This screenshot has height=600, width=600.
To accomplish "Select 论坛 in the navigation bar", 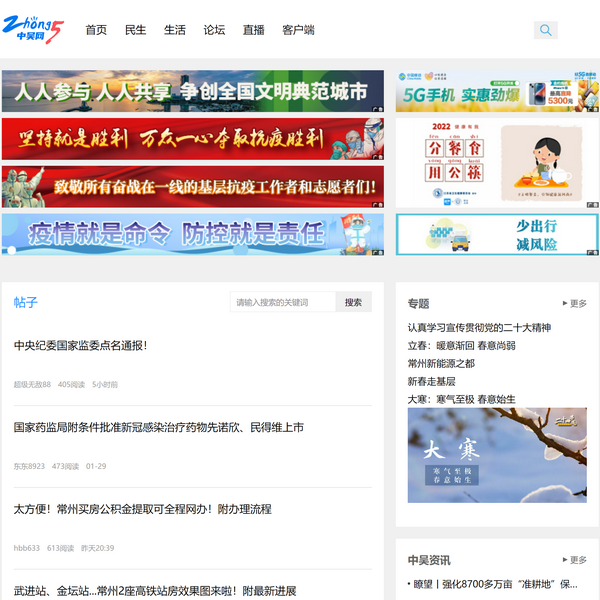I will (214, 30).
